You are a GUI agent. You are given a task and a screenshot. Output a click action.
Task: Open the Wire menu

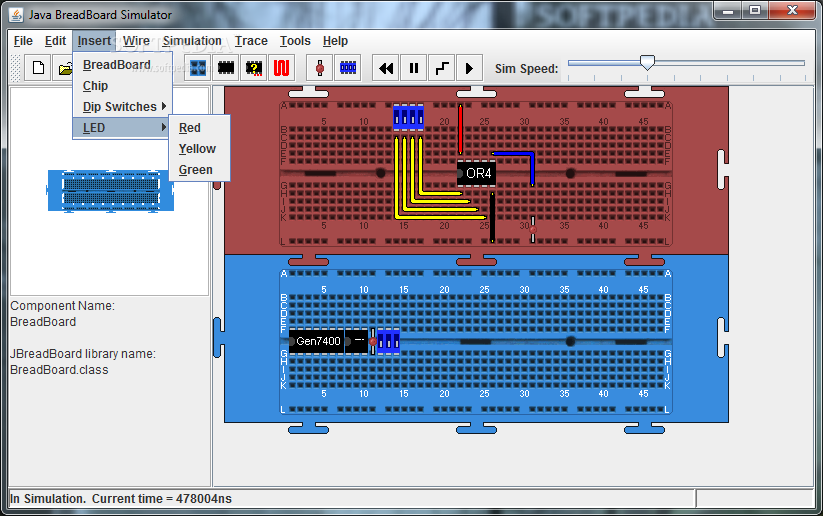click(x=136, y=41)
